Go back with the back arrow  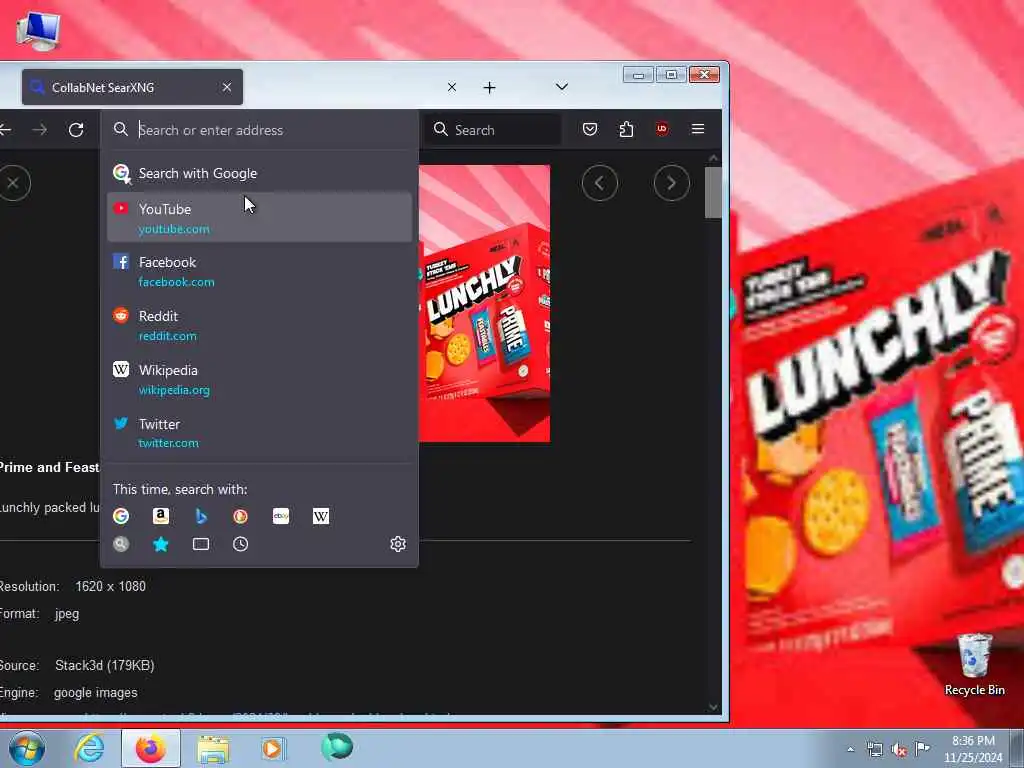5,129
